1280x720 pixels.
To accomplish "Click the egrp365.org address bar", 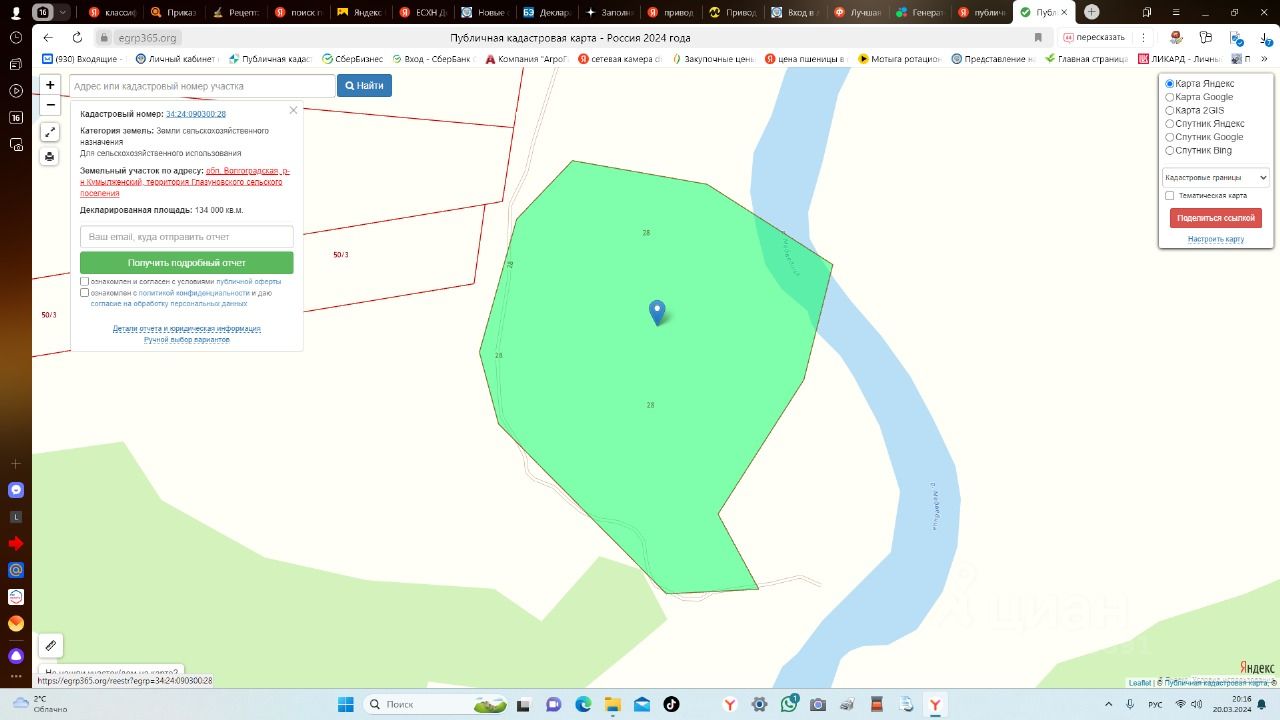I will click(147, 38).
